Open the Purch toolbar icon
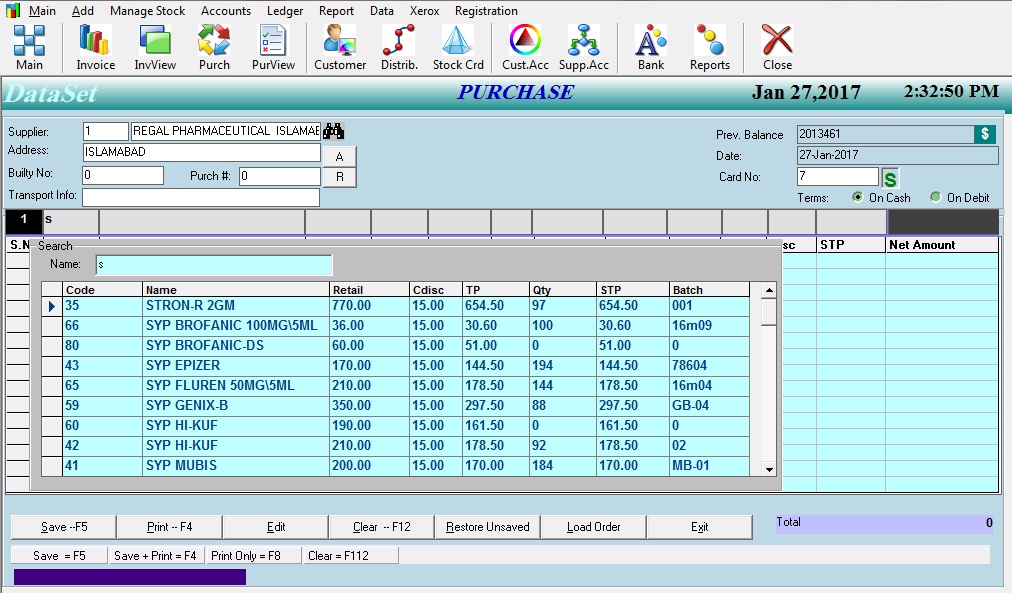 tap(214, 47)
